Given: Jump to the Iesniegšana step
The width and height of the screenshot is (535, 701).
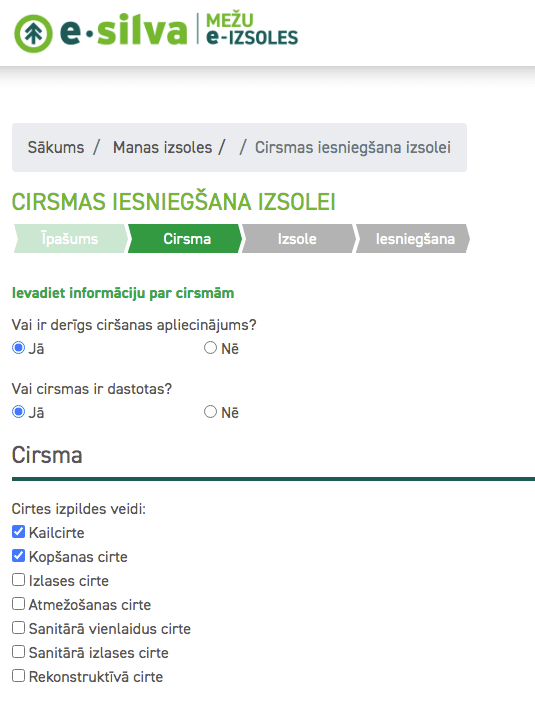Looking at the screenshot, I should coord(413,239).
